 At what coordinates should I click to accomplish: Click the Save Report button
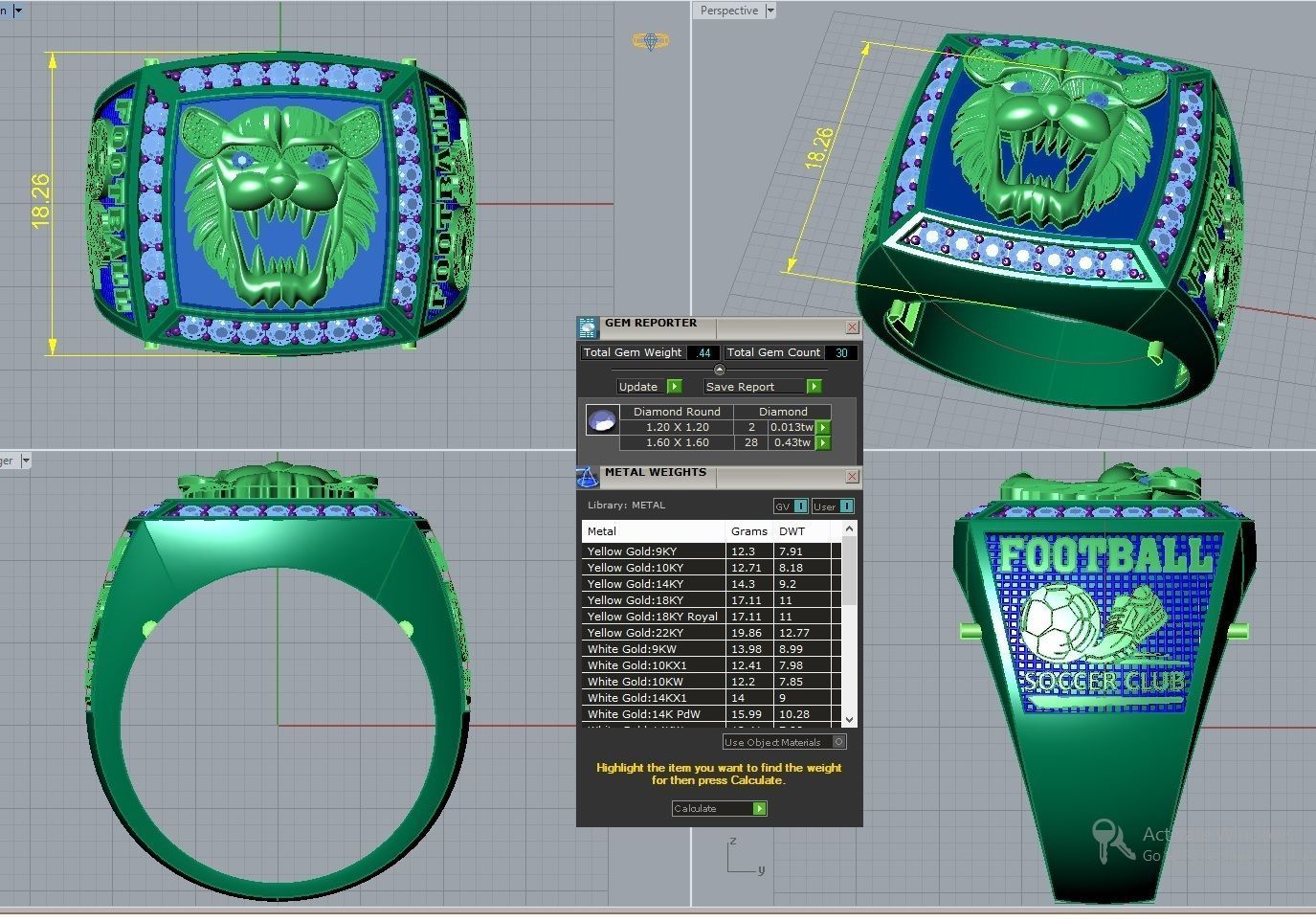755,387
